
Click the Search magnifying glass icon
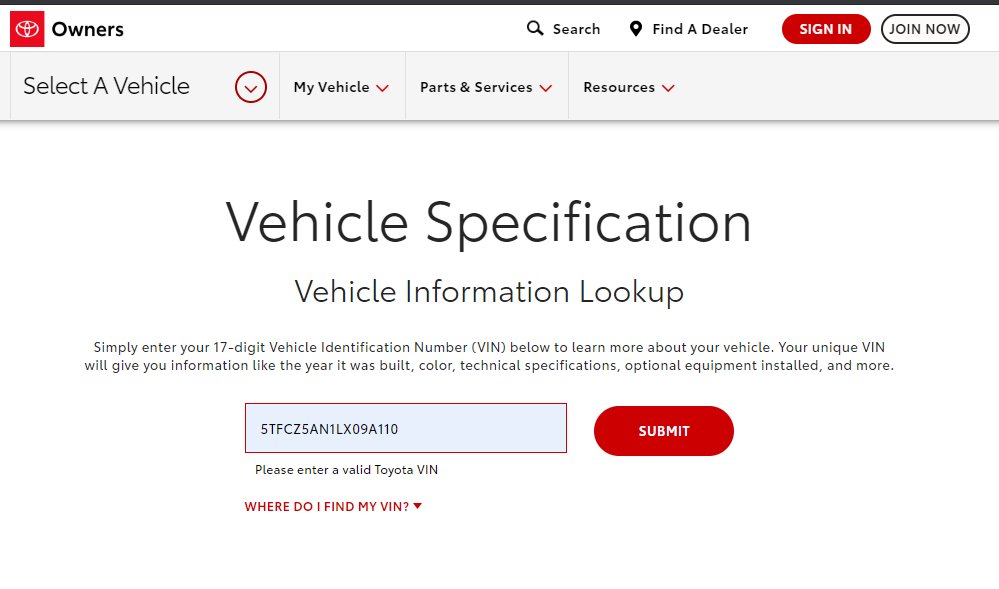point(535,28)
